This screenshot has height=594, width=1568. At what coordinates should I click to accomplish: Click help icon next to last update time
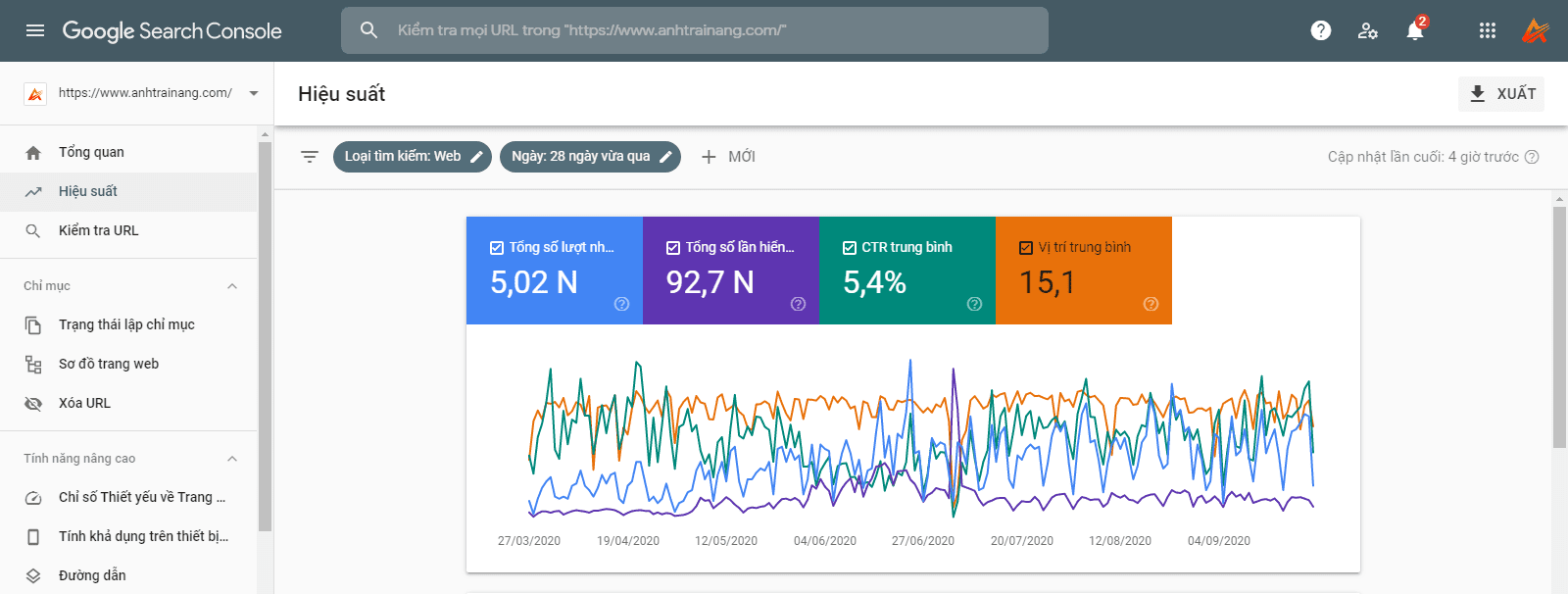click(x=1533, y=157)
